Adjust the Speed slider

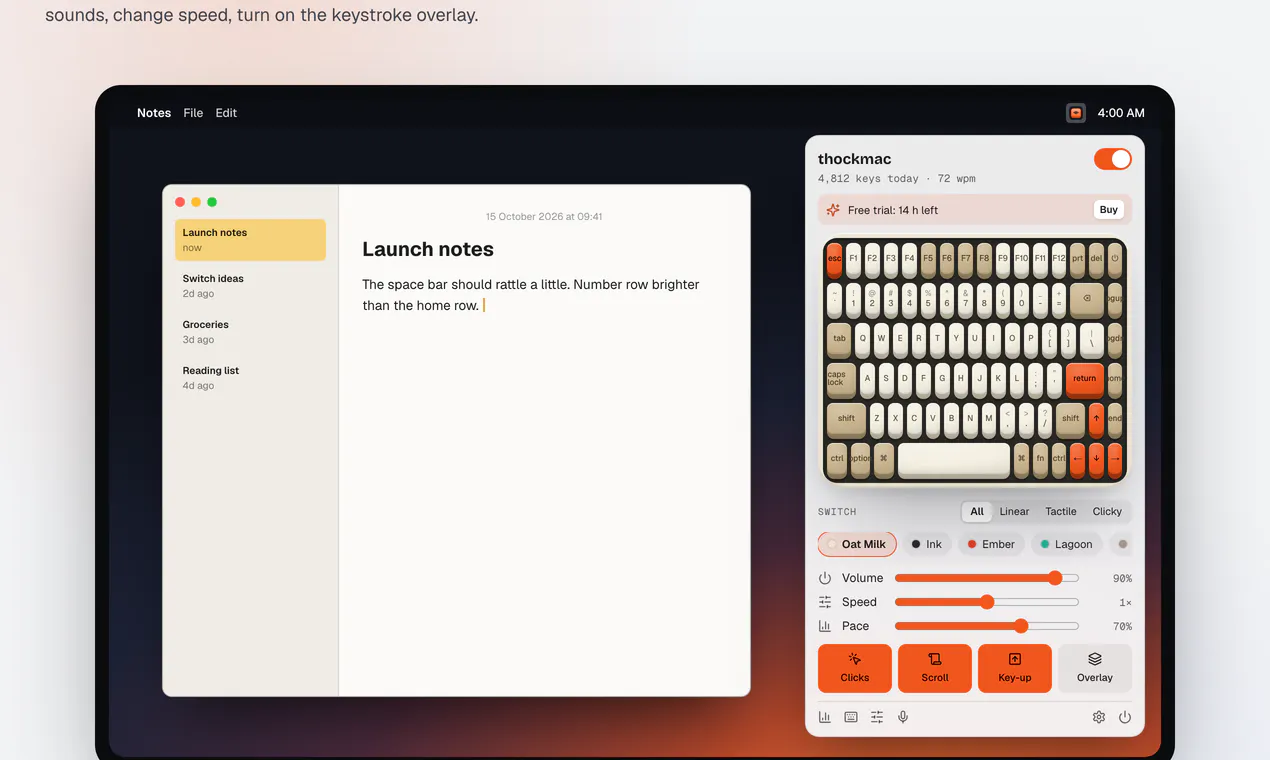[x=987, y=602]
